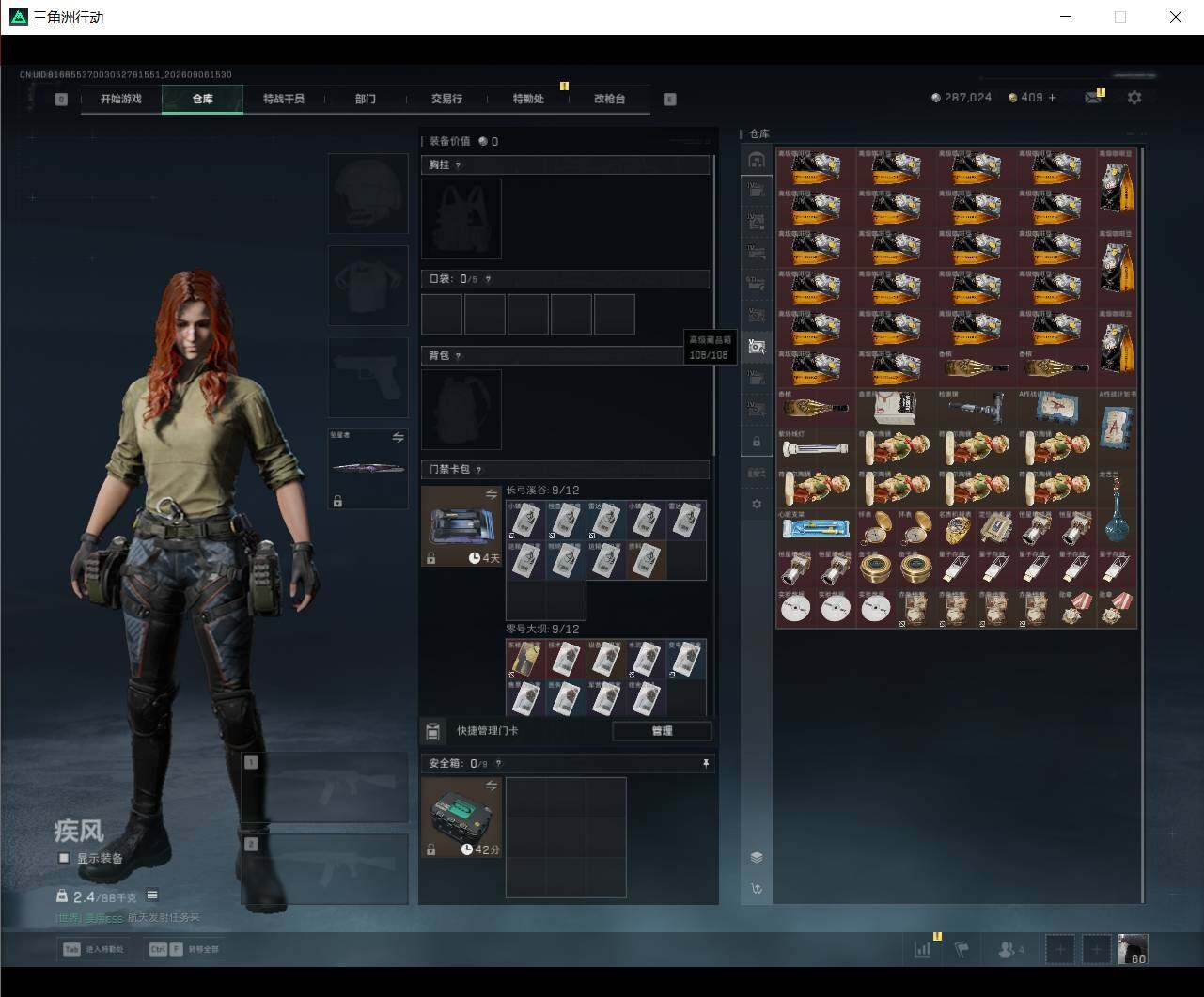The width and height of the screenshot is (1204, 997).
Task: Click the sort icon at sidebar bottom
Action: click(x=757, y=889)
